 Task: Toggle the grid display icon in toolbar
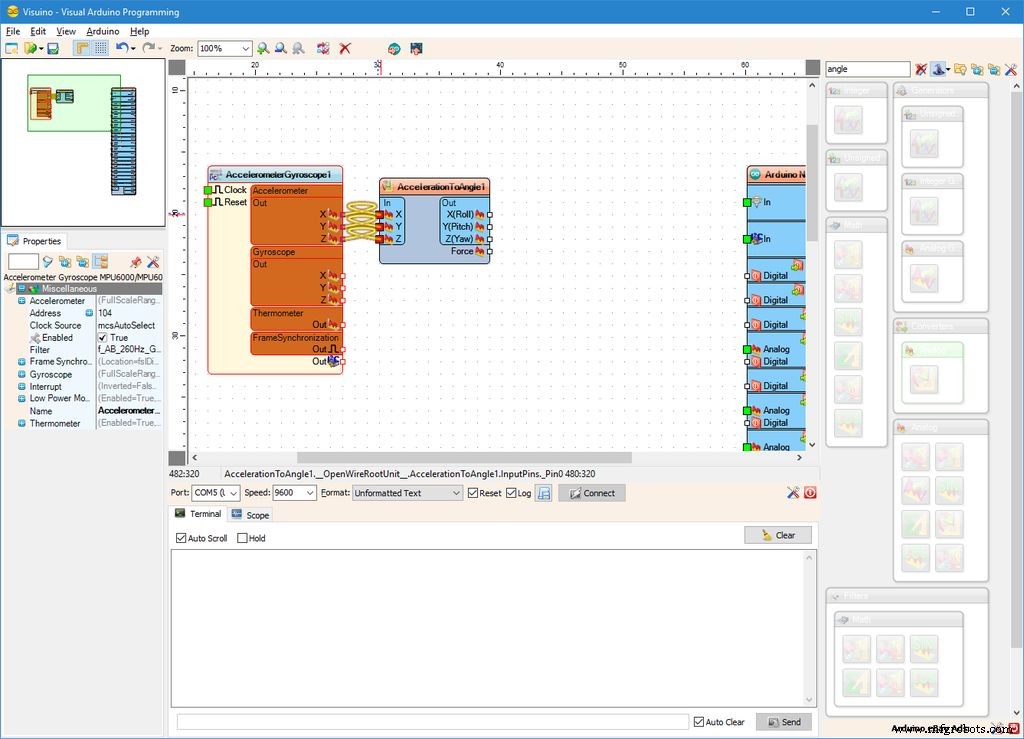(101, 48)
